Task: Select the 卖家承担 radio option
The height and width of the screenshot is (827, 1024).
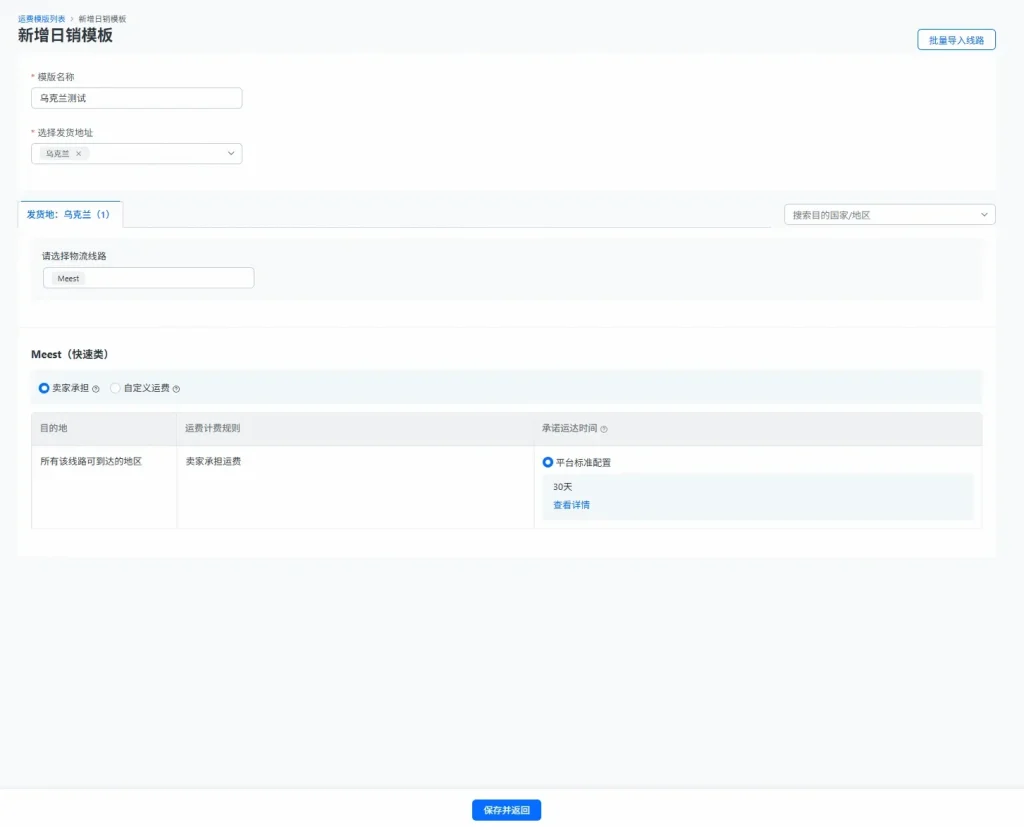Action: [x=44, y=388]
